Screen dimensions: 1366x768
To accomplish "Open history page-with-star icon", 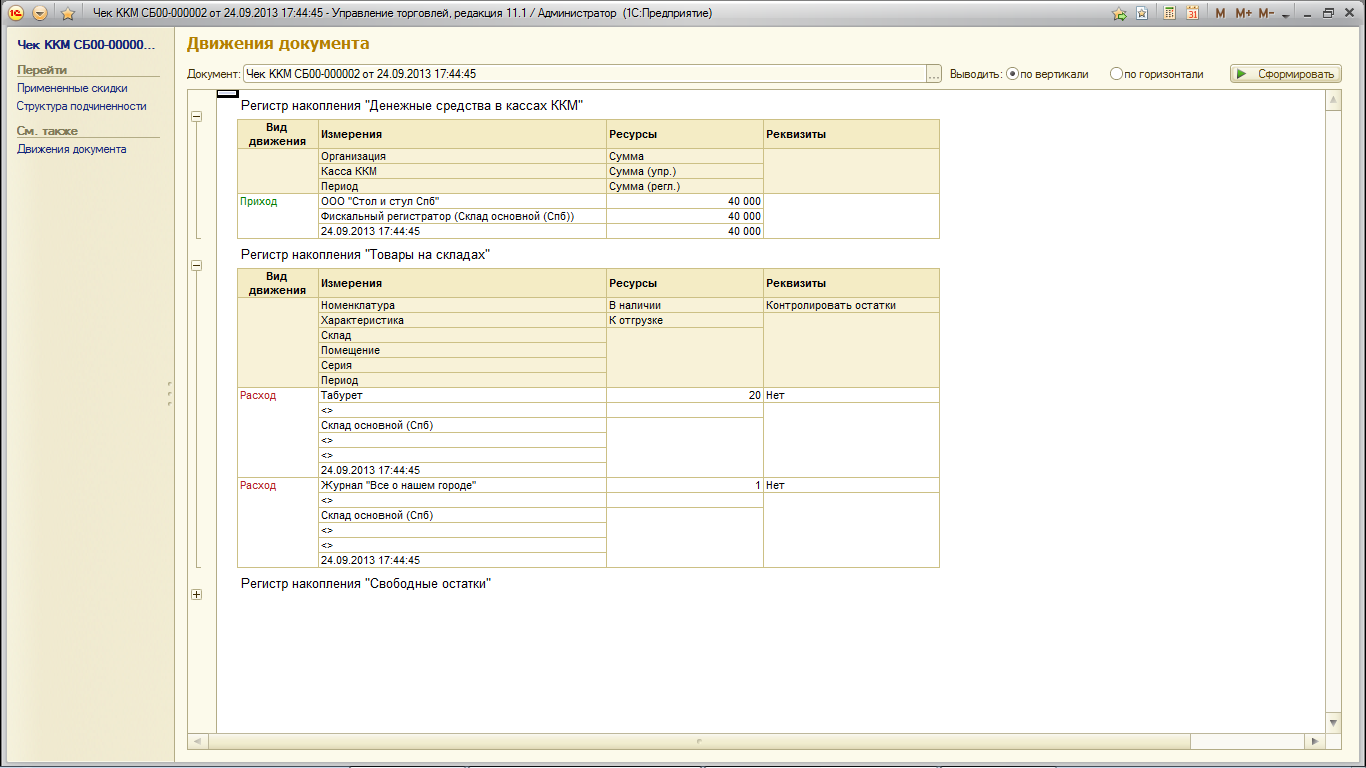I will tap(1142, 14).
